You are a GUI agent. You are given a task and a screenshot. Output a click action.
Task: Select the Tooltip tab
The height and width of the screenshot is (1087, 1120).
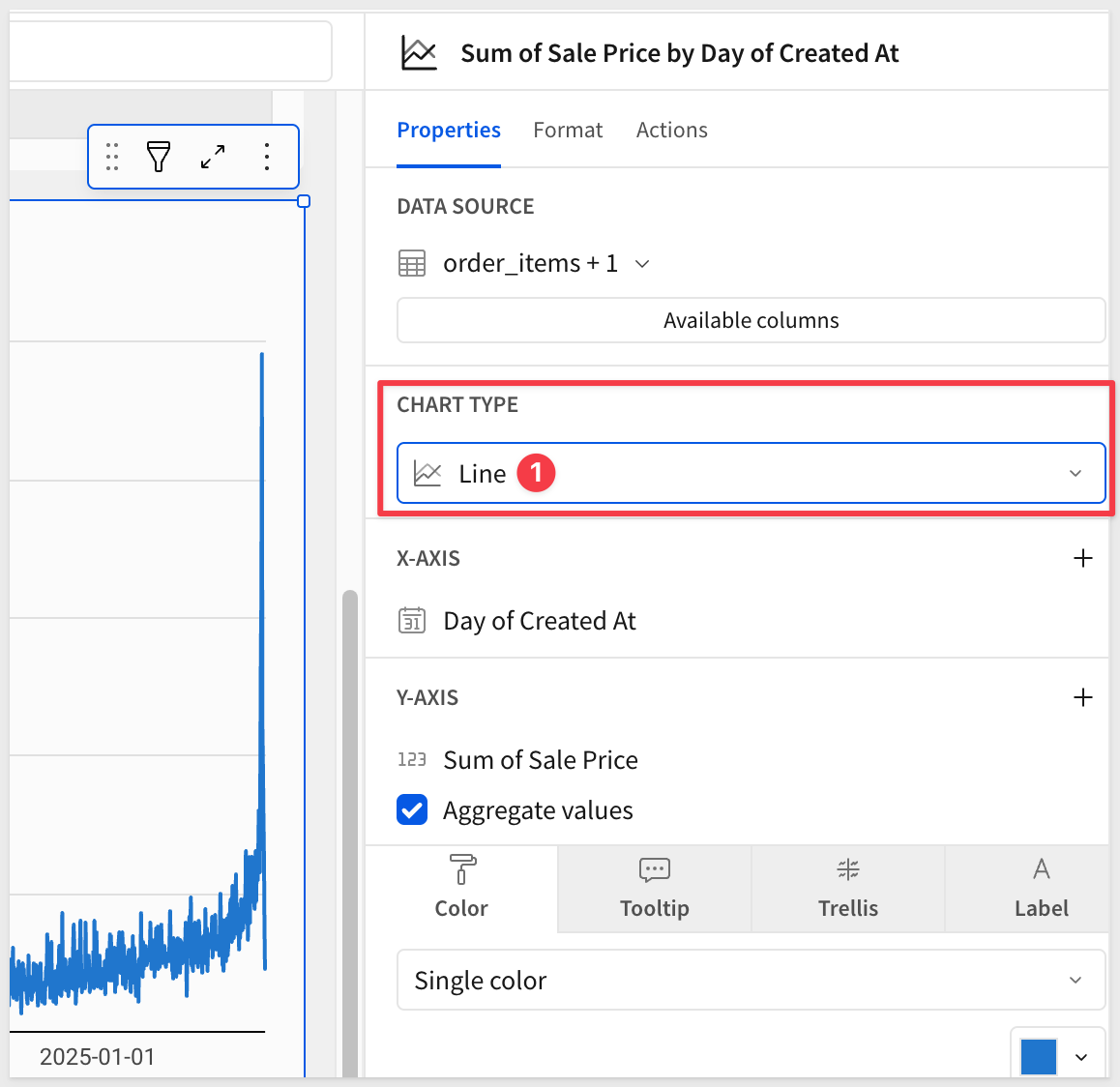click(x=655, y=889)
